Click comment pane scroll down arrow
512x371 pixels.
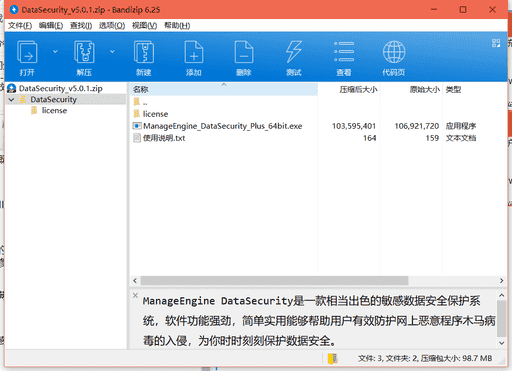tap(501, 343)
